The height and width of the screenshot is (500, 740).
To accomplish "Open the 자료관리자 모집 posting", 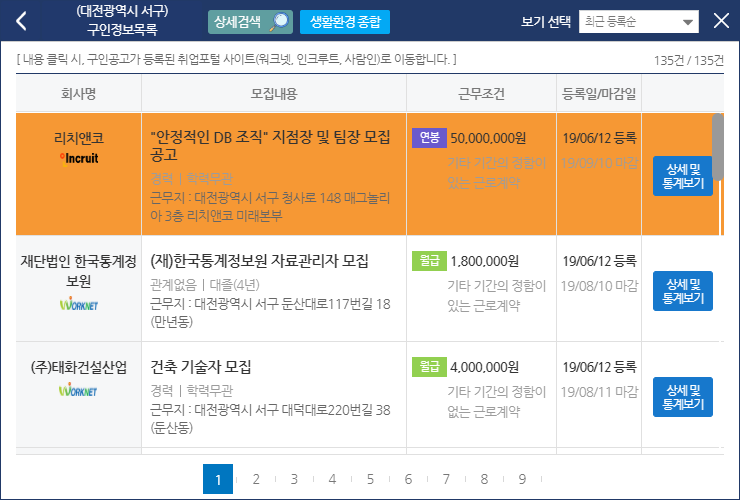I will 259,261.
